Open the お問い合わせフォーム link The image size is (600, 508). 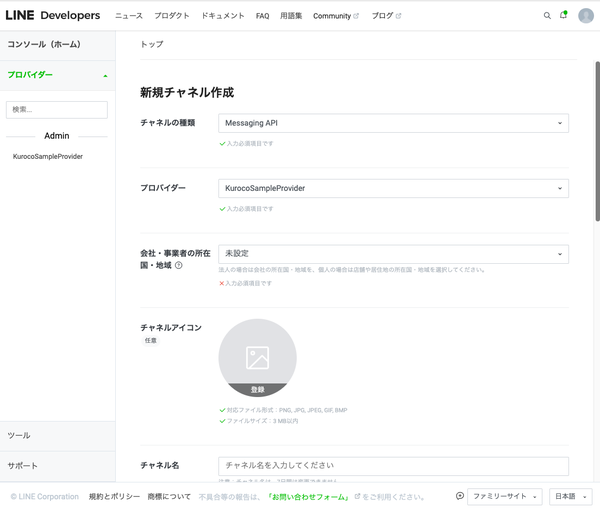point(308,497)
